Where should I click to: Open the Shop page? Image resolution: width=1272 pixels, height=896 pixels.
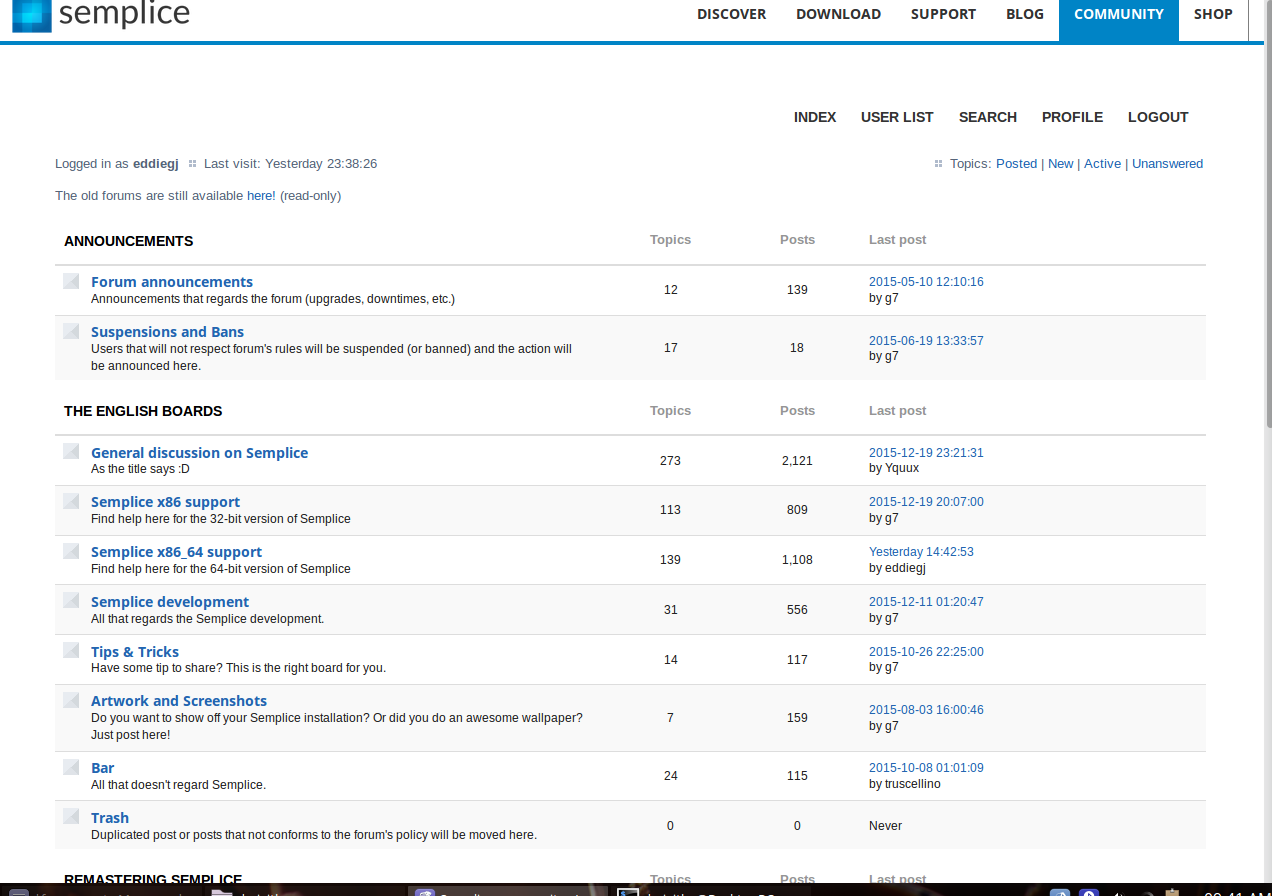tap(1213, 14)
